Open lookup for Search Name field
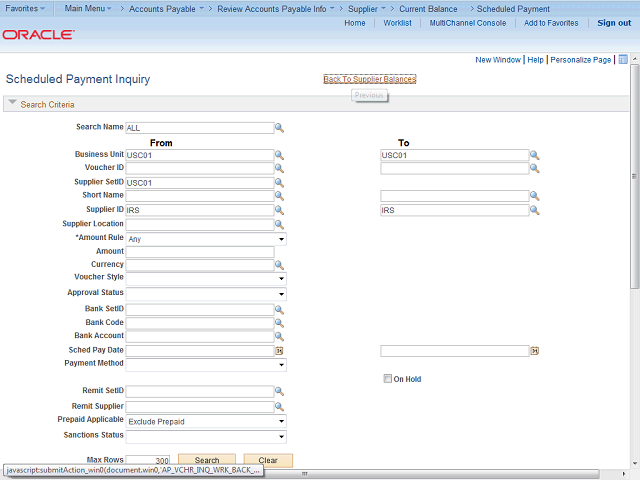640x480 pixels. [279, 128]
